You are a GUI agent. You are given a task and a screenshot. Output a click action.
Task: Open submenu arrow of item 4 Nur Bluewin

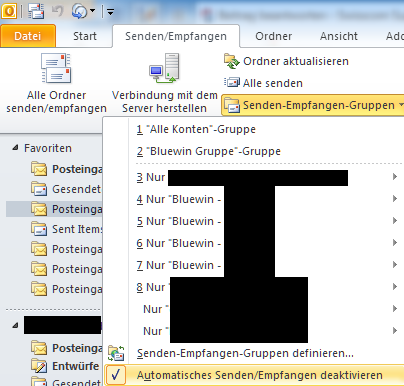(395, 199)
